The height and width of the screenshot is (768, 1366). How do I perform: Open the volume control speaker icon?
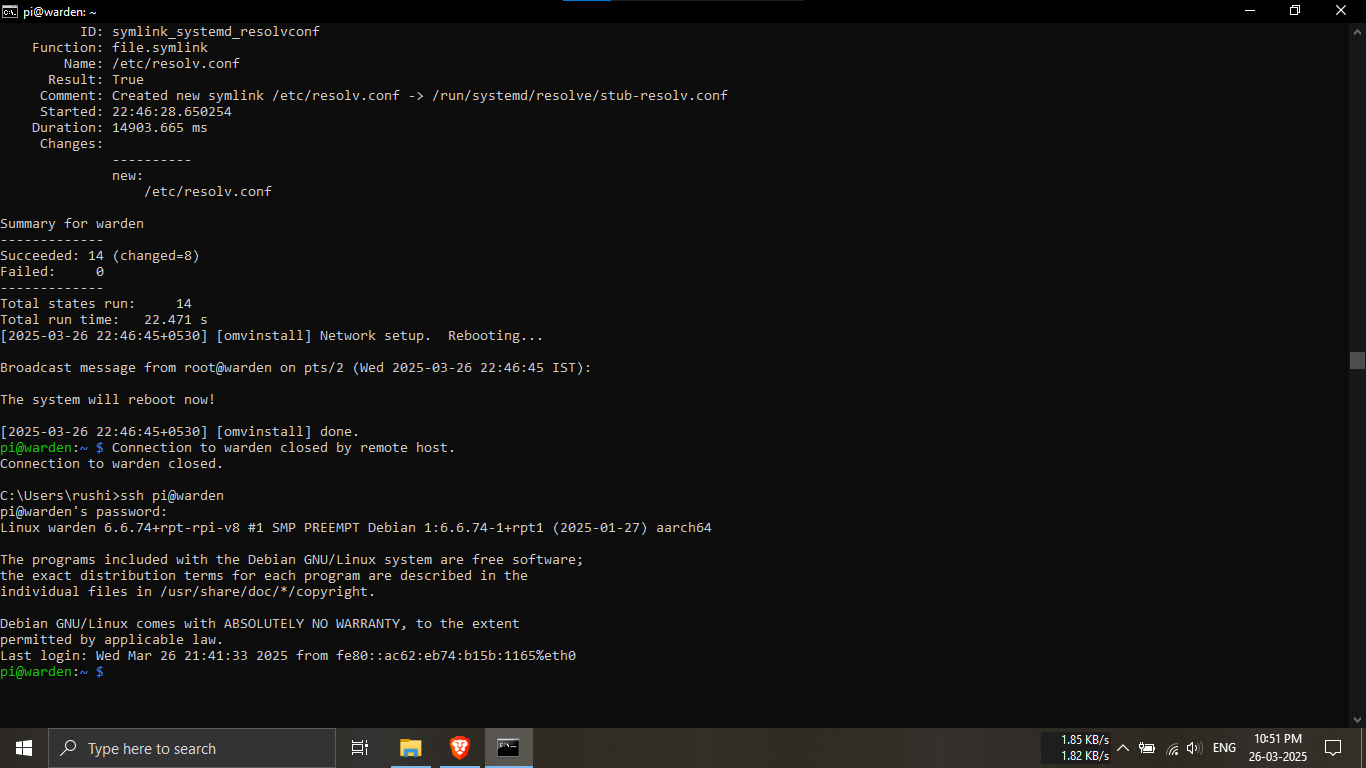pyautogui.click(x=1194, y=748)
